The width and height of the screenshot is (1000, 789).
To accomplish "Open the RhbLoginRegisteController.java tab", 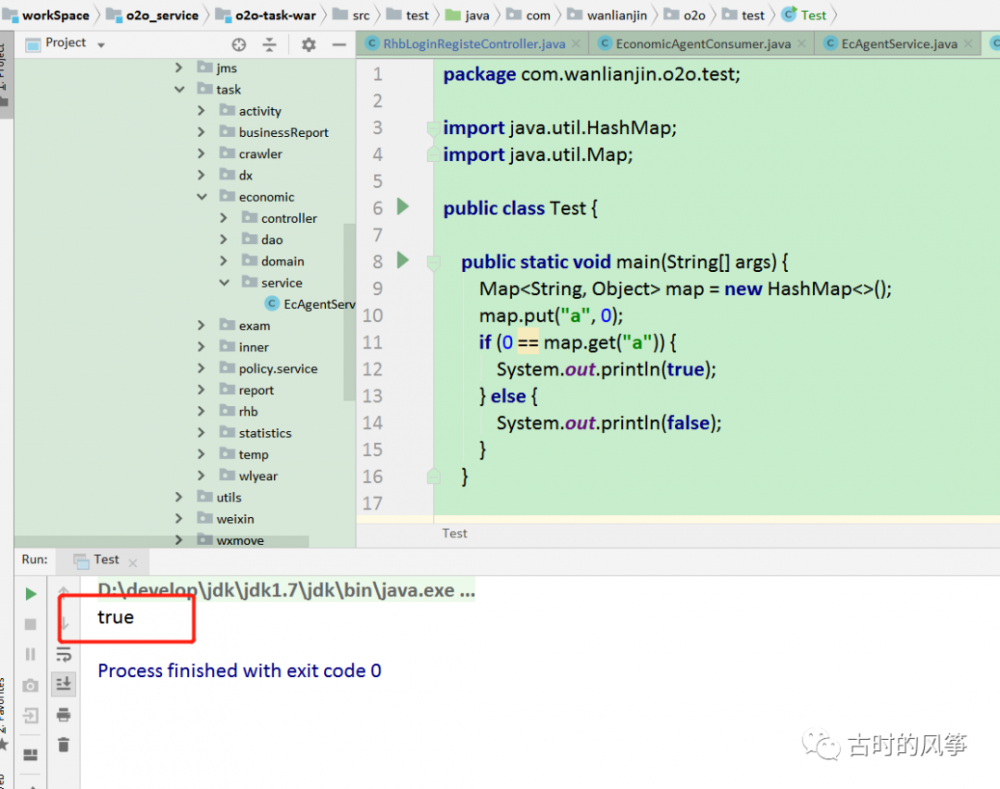I will tap(471, 43).
